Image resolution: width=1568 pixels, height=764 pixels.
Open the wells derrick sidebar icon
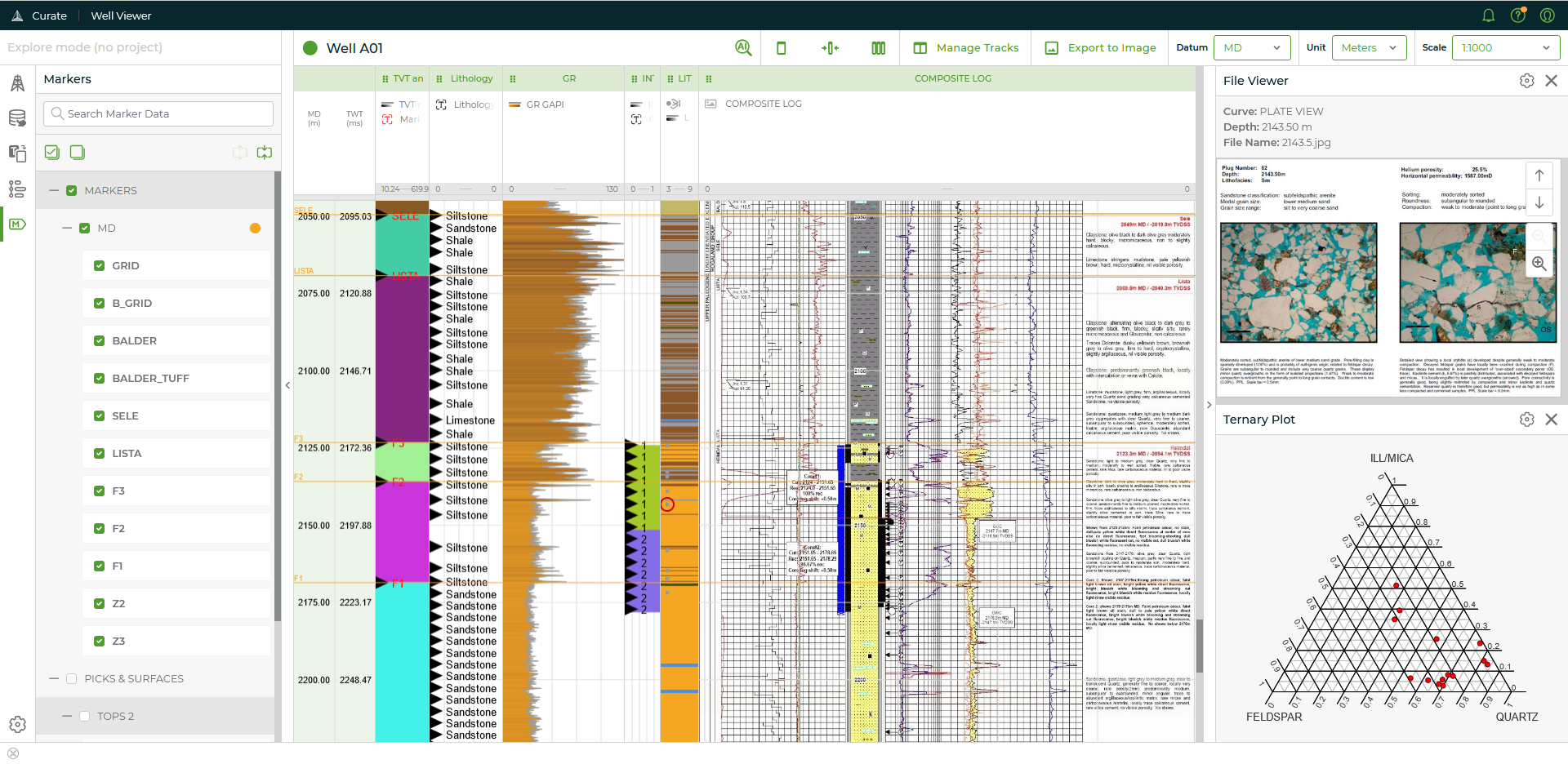click(x=17, y=82)
